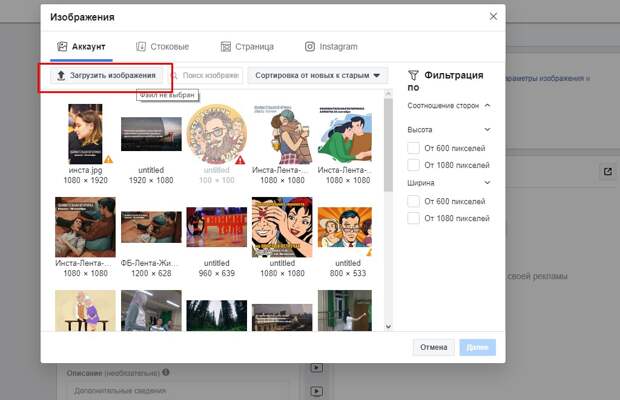Click orange warning icon on инста.jpg
620x400 pixels.
(x=108, y=160)
